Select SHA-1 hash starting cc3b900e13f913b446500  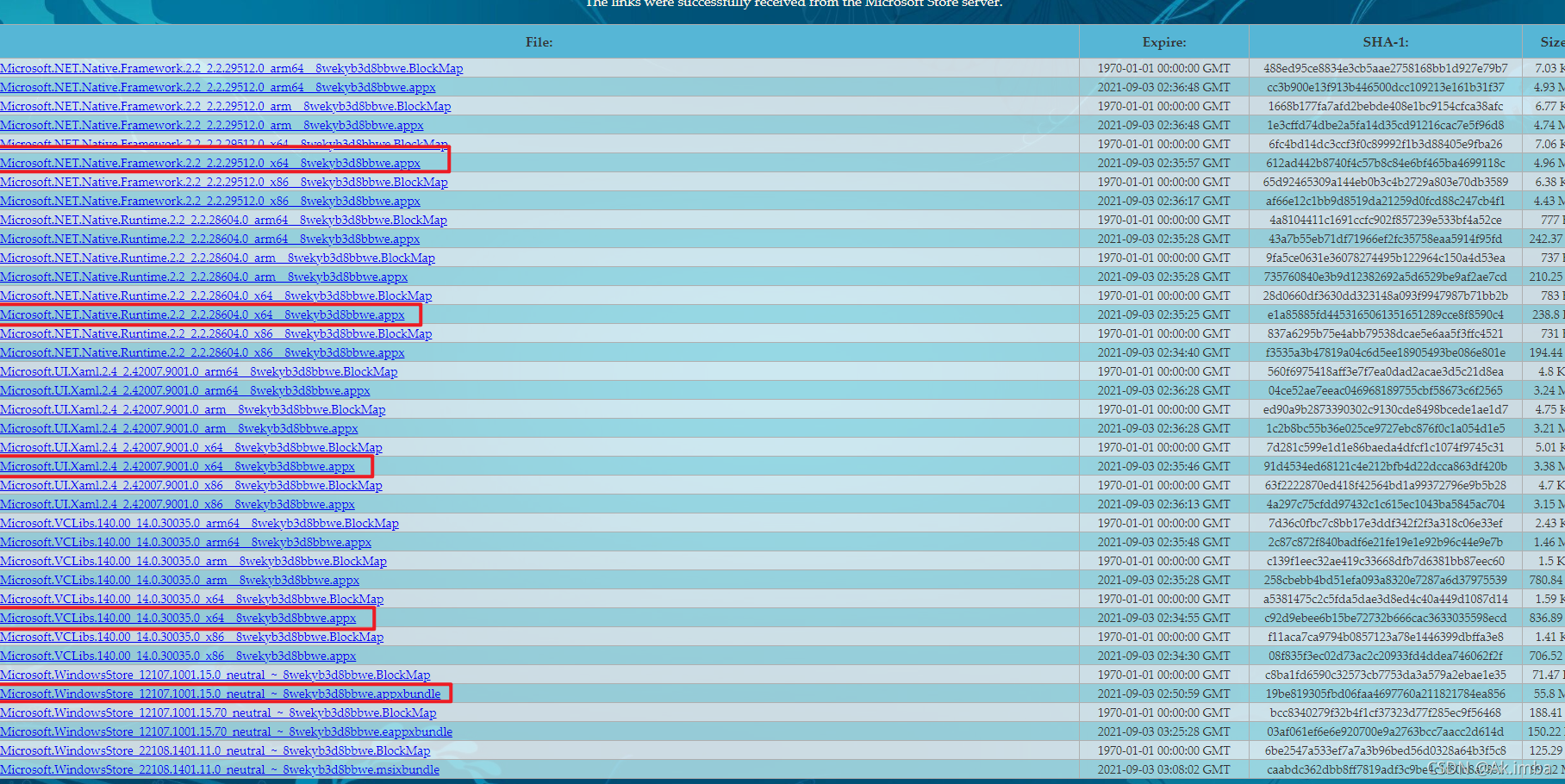(x=1386, y=87)
